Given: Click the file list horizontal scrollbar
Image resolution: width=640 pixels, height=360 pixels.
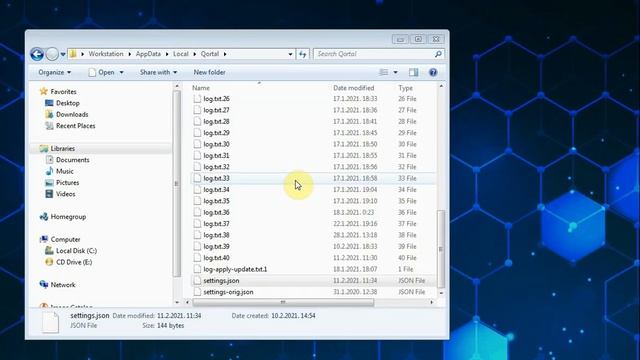Looking at the screenshot, I should tap(283, 302).
